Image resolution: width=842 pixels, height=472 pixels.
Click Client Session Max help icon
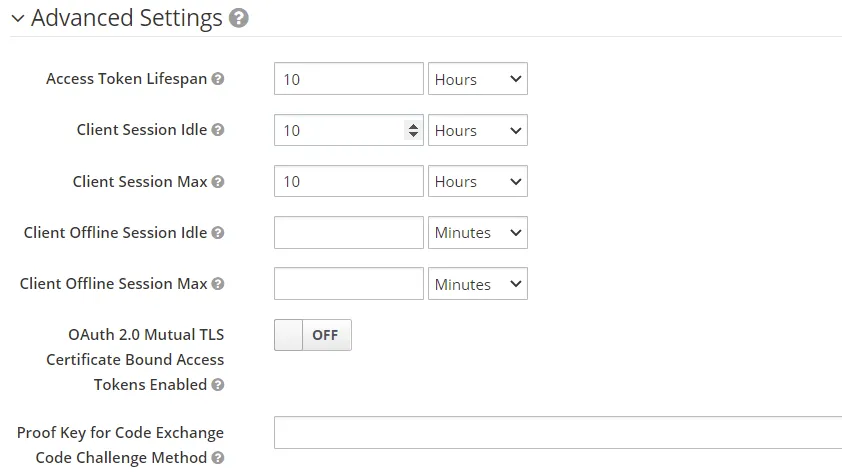click(218, 182)
